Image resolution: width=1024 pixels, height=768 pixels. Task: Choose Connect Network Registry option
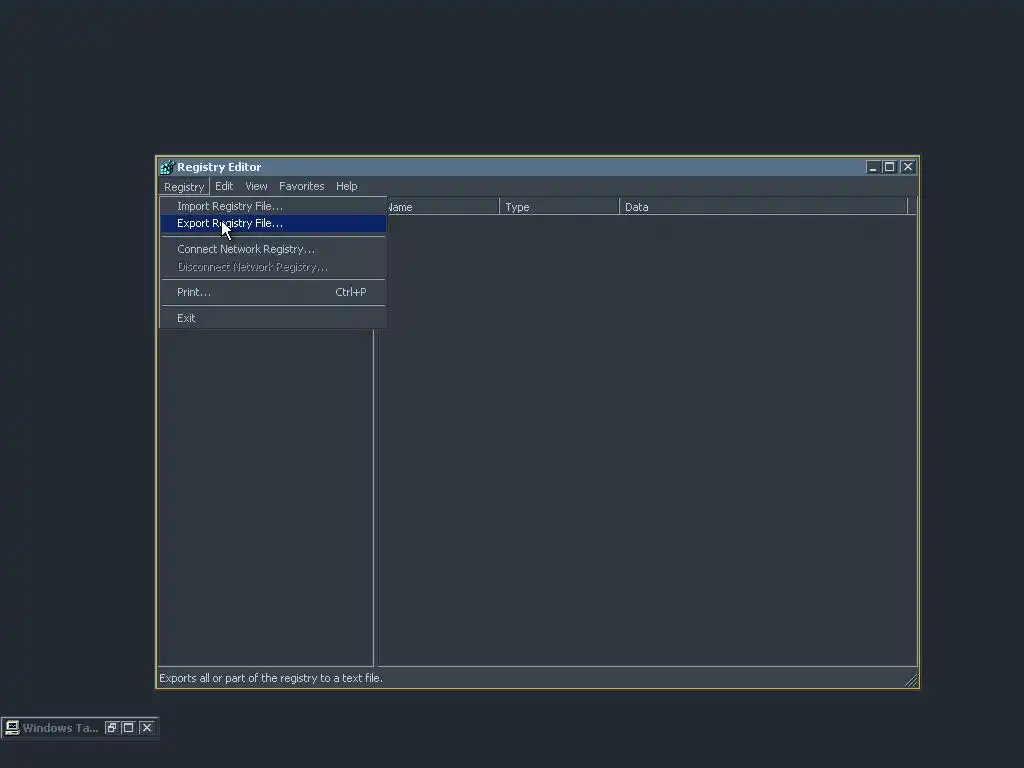273,249
